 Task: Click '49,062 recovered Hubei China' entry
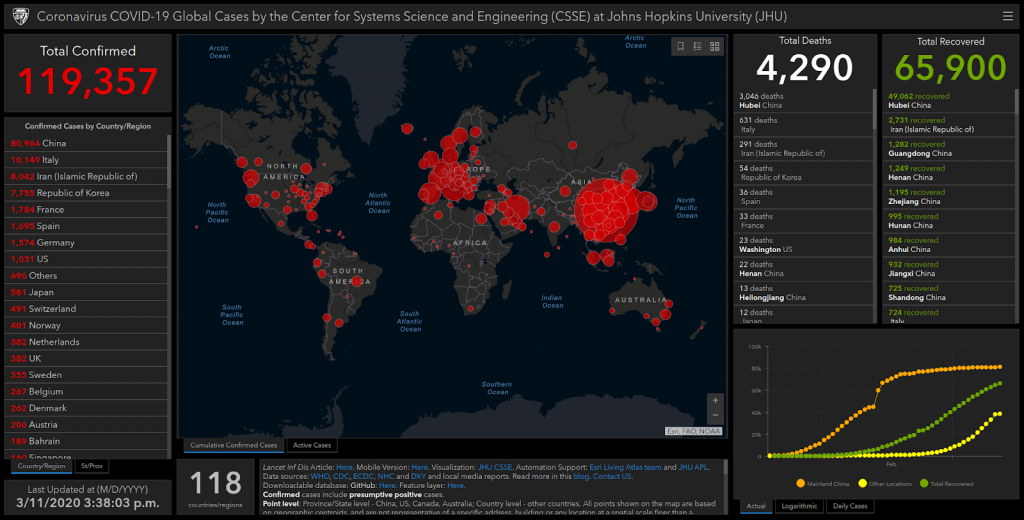tap(948, 101)
